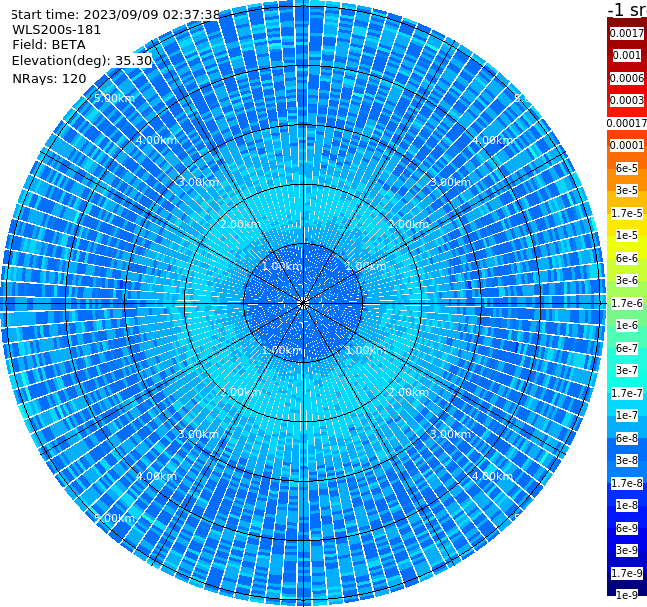Click the 1e-7 colorbar tick label
Screen dimensions: 647x607
point(627,415)
